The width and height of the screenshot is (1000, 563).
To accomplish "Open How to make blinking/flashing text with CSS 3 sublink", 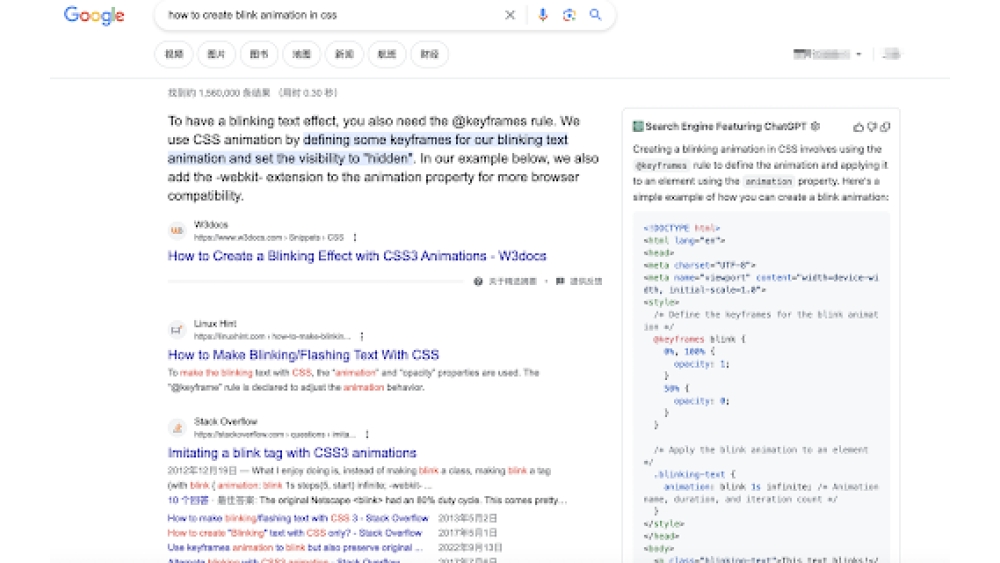I will coord(298,518).
